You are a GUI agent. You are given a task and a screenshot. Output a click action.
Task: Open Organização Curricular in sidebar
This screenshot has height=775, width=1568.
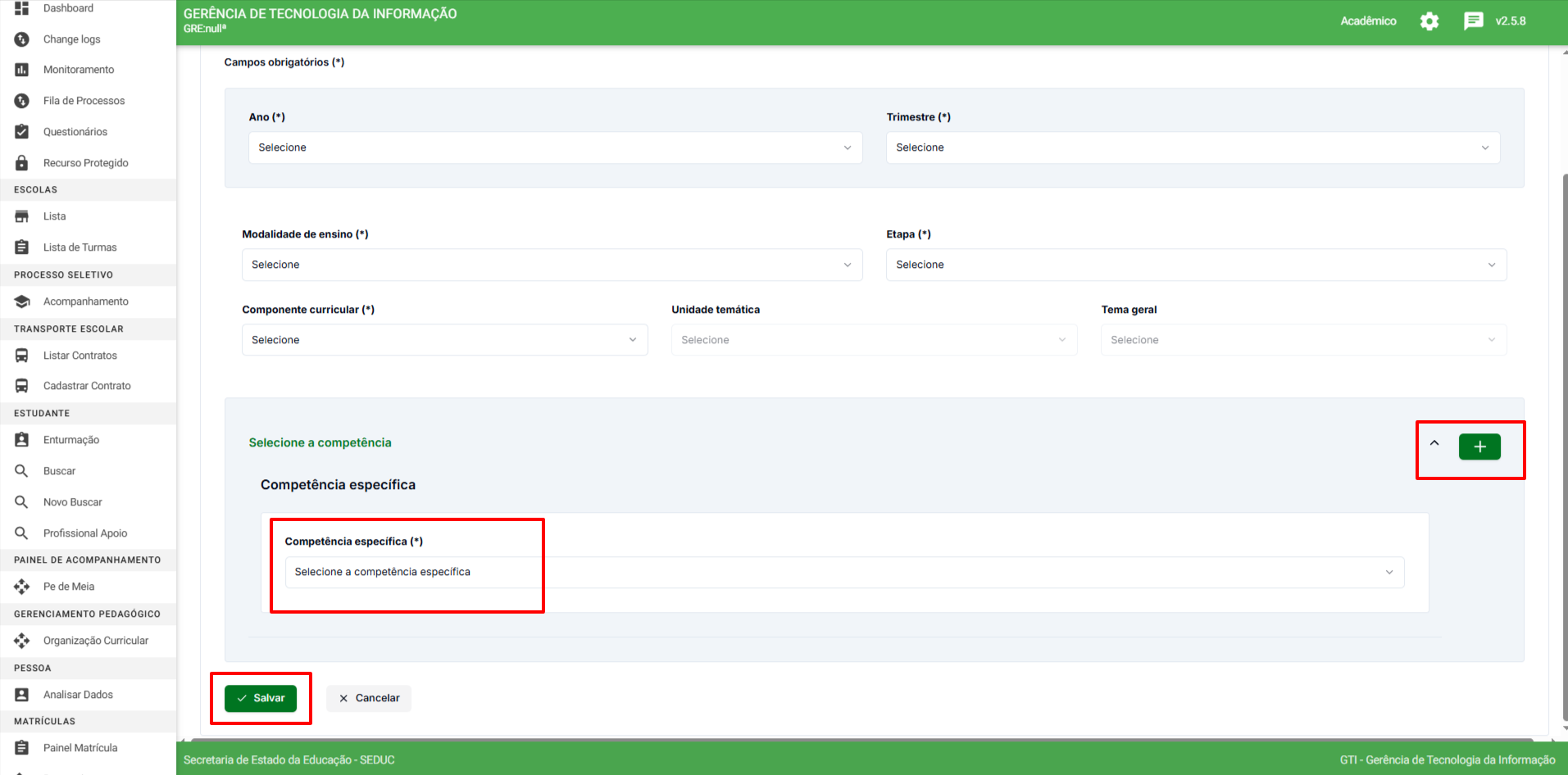coord(95,641)
